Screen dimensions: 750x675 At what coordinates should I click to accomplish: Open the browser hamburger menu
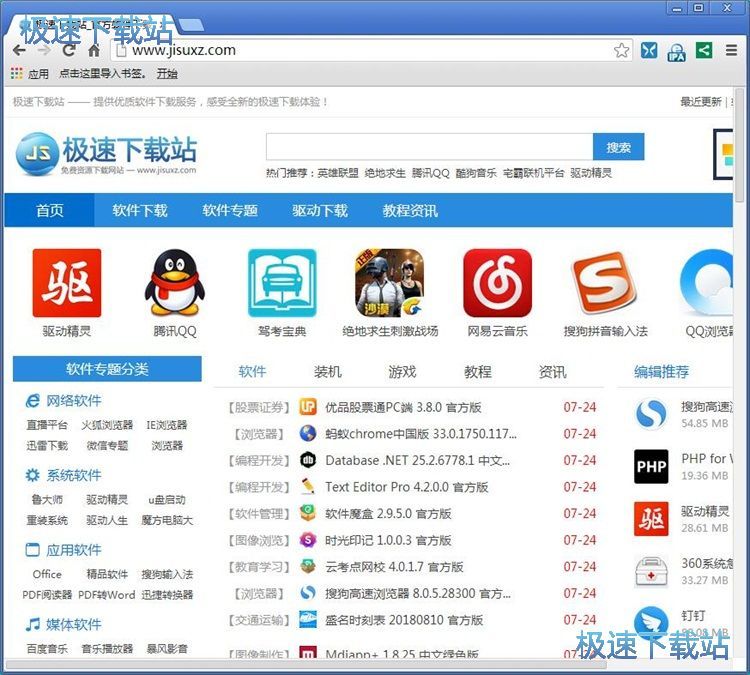tap(732, 50)
